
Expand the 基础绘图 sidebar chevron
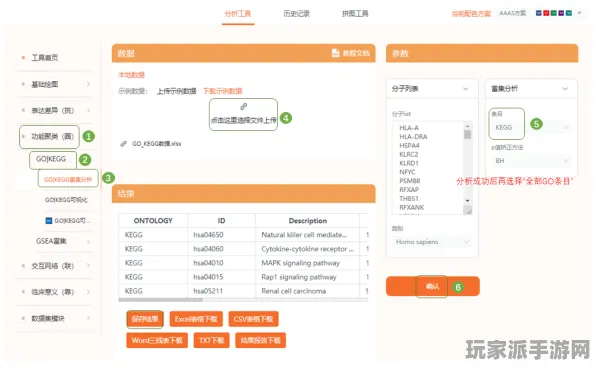tap(88, 84)
